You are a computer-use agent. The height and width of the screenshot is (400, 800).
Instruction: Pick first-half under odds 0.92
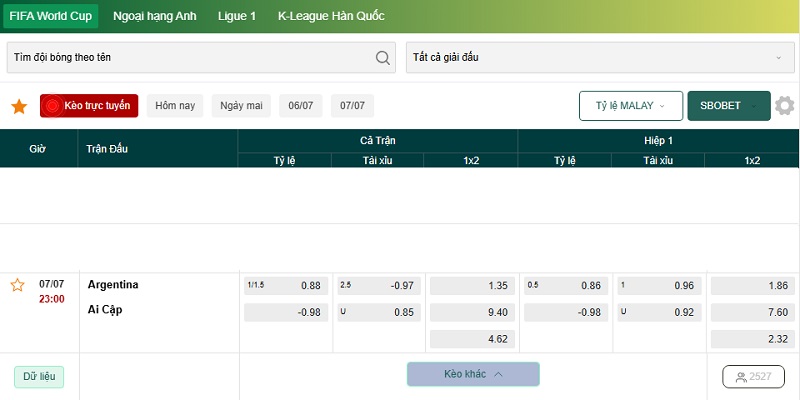[x=659, y=312]
